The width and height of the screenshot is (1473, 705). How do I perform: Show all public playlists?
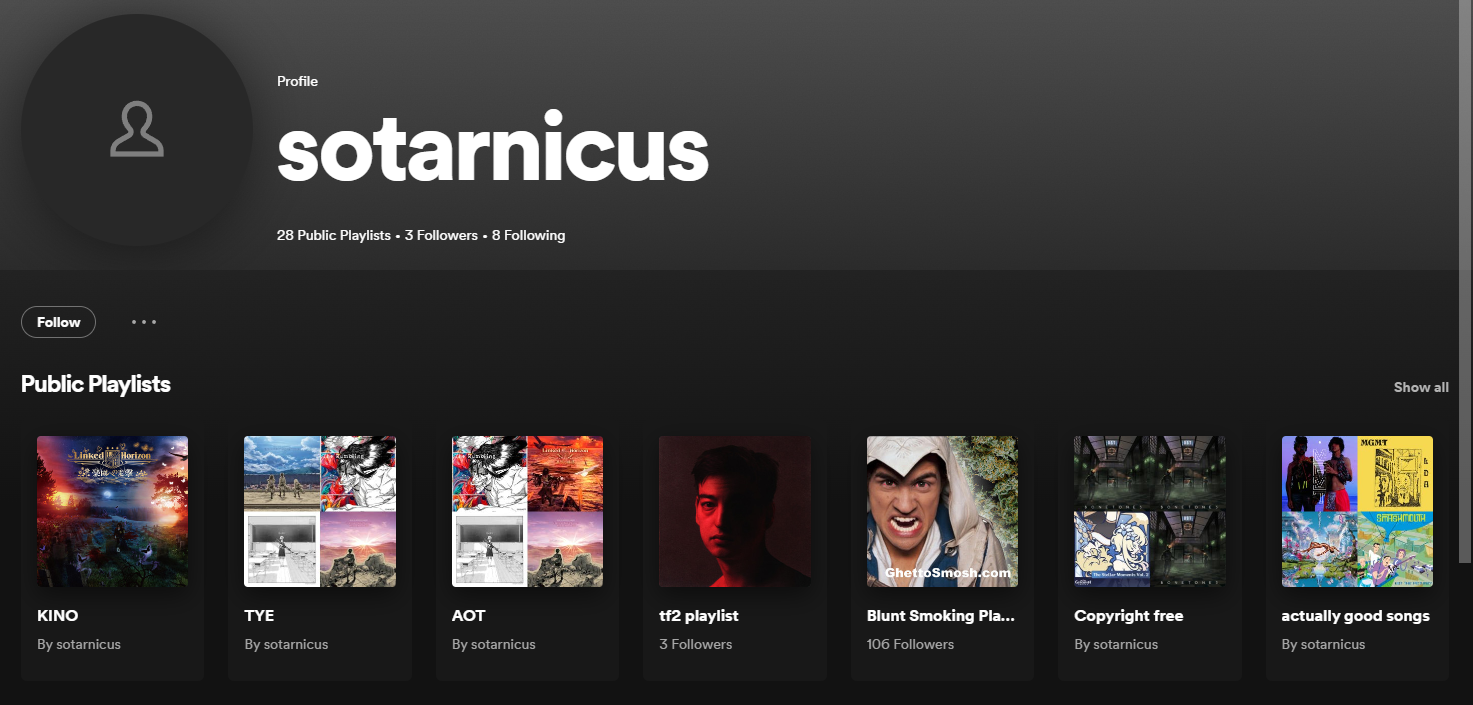pyautogui.click(x=1420, y=387)
